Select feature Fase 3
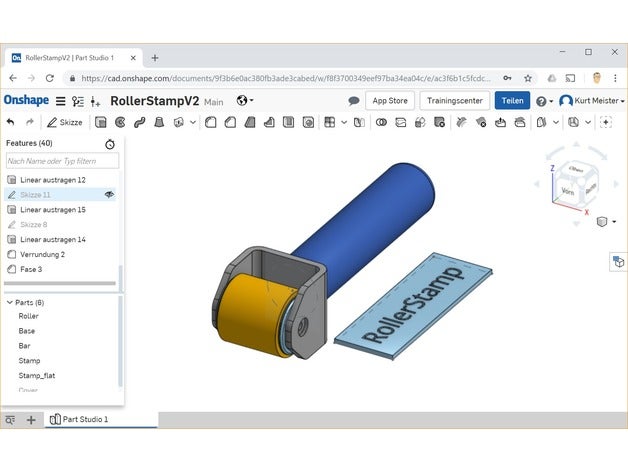The image size is (628, 472). click(61, 269)
